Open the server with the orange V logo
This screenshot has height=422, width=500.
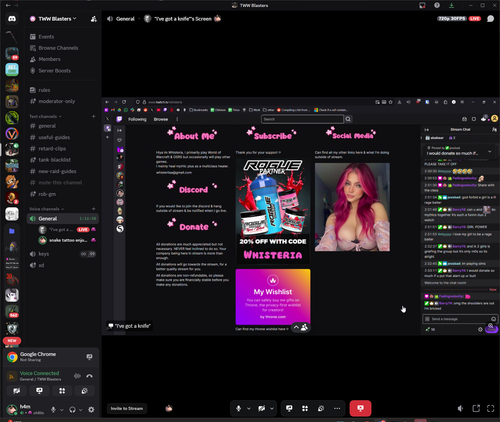tap(12, 134)
